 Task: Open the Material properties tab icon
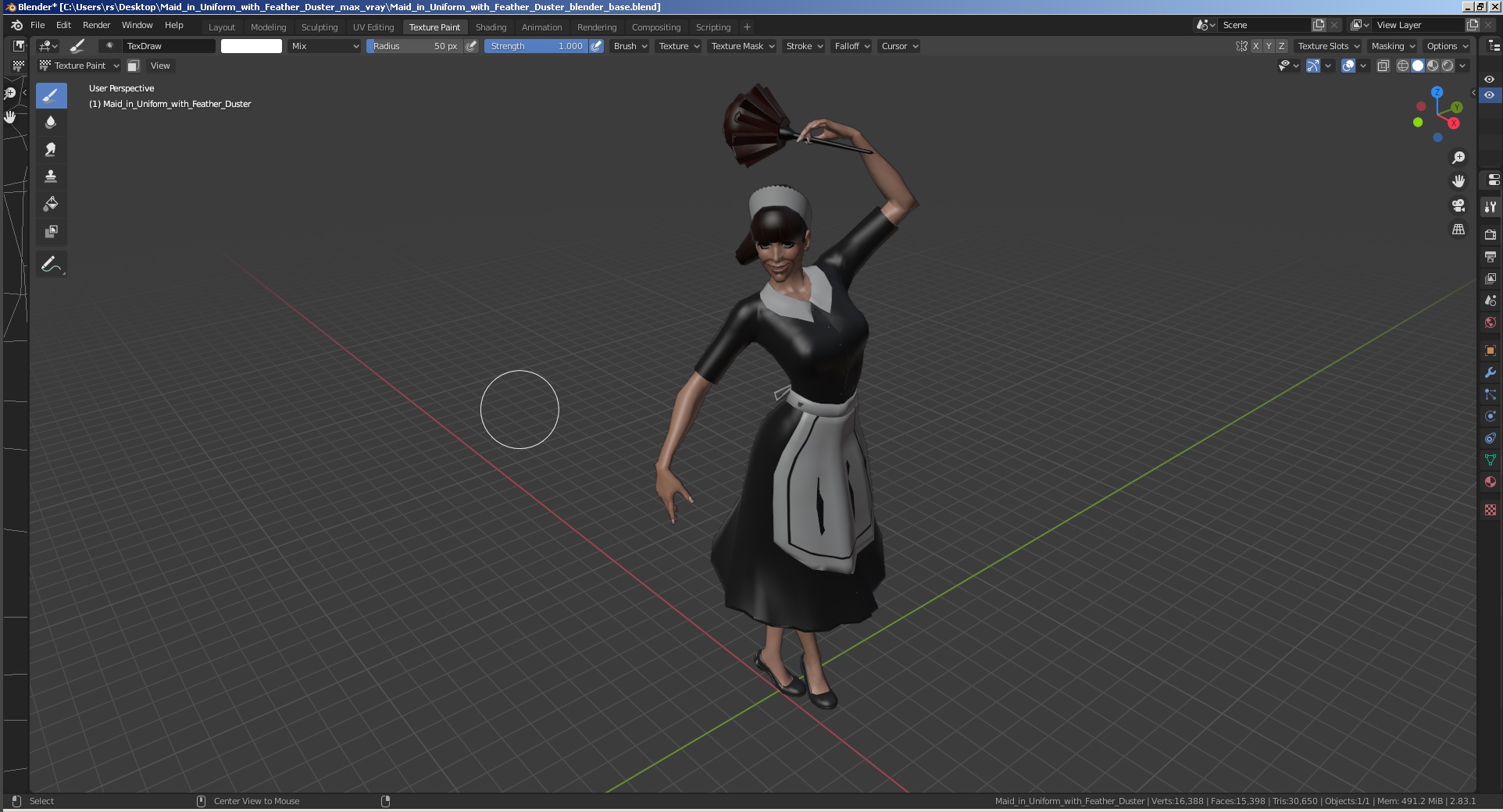[1491, 482]
